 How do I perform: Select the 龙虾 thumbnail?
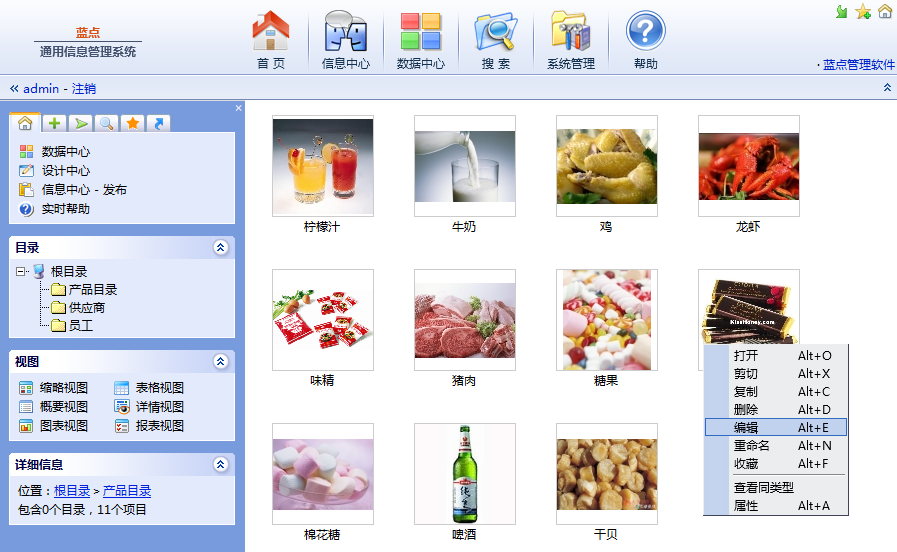pos(748,166)
